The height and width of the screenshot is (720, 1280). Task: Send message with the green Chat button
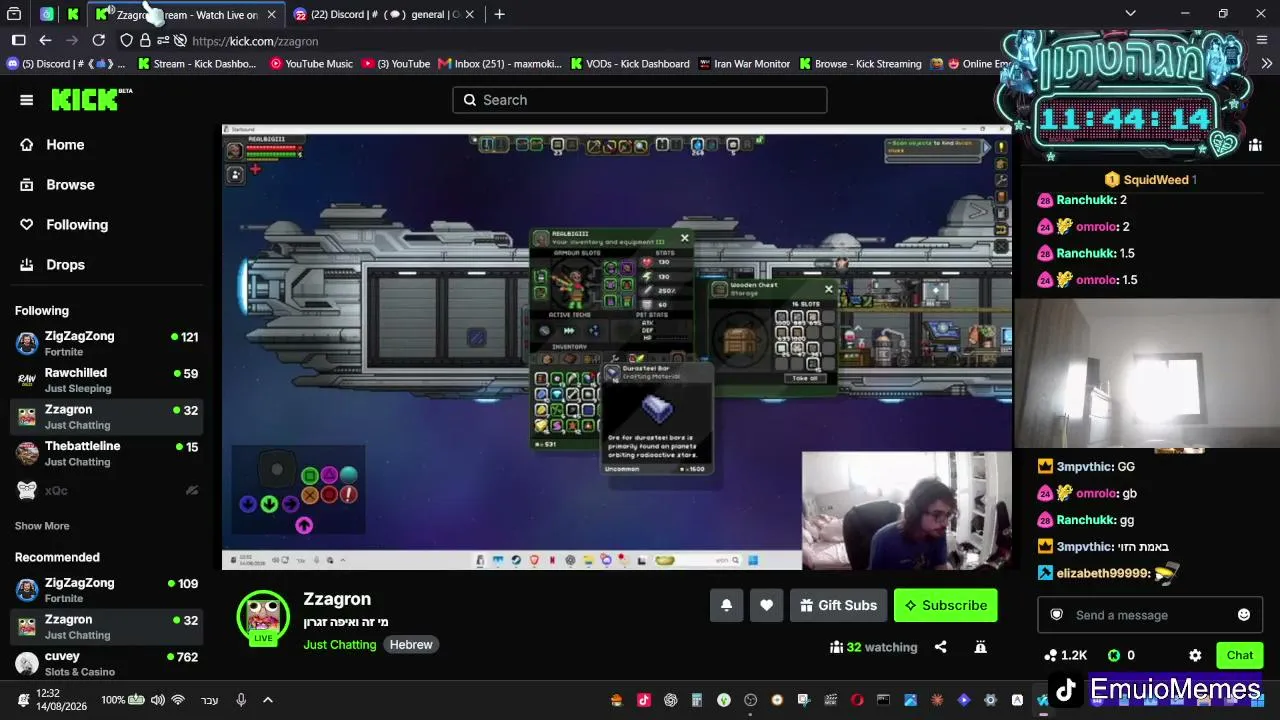(1240, 656)
